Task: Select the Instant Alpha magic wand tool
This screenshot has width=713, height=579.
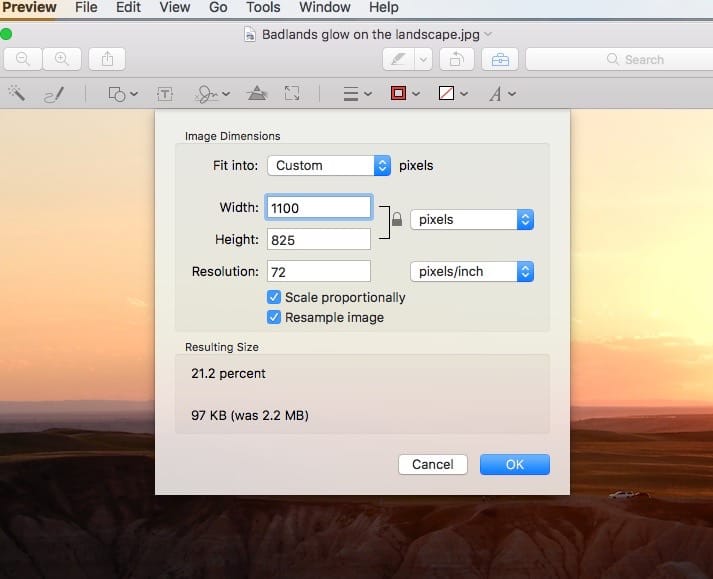Action: point(17,93)
